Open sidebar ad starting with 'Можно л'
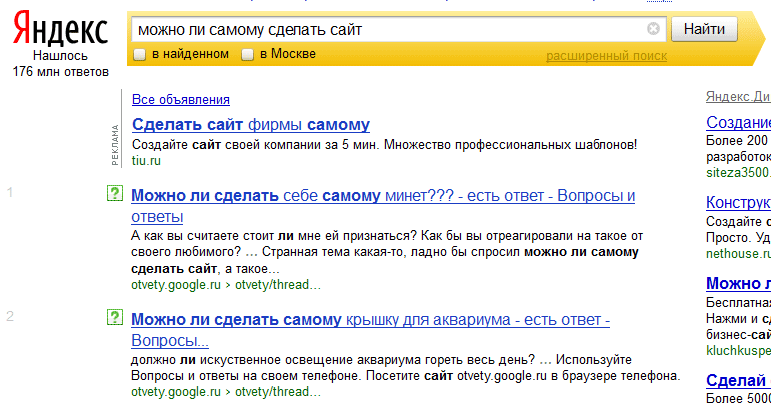The width and height of the screenshot is (771, 405). point(738,283)
